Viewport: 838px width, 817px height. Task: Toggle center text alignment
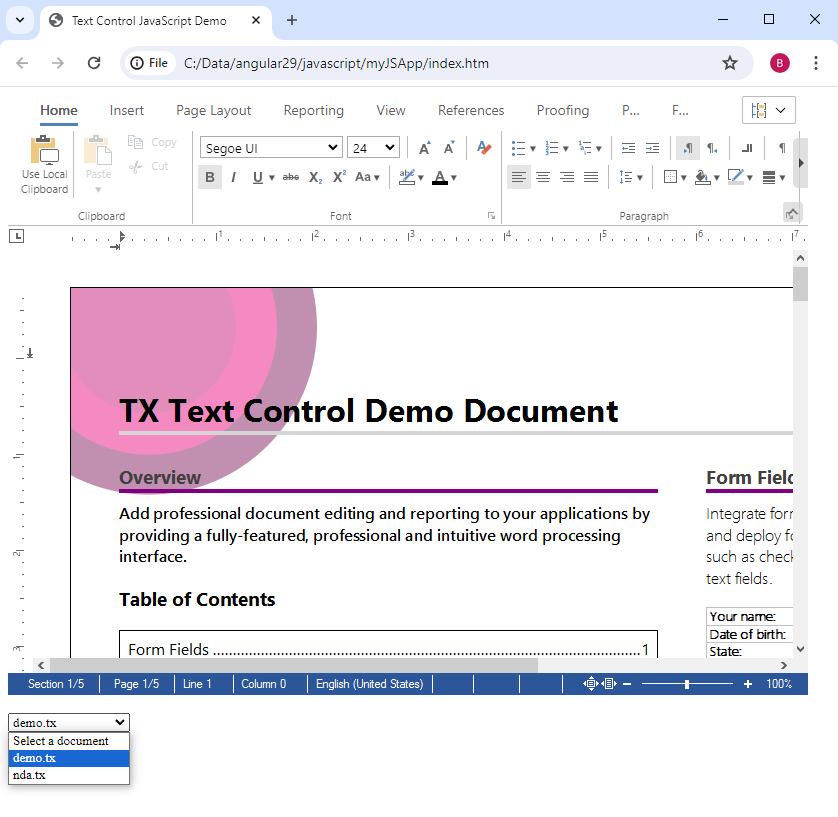tap(543, 177)
